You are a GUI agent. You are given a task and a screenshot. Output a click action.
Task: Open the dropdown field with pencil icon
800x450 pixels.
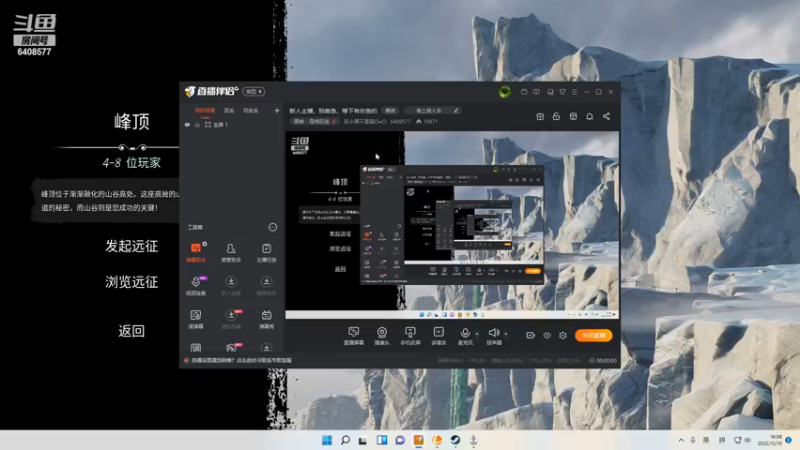[433, 110]
